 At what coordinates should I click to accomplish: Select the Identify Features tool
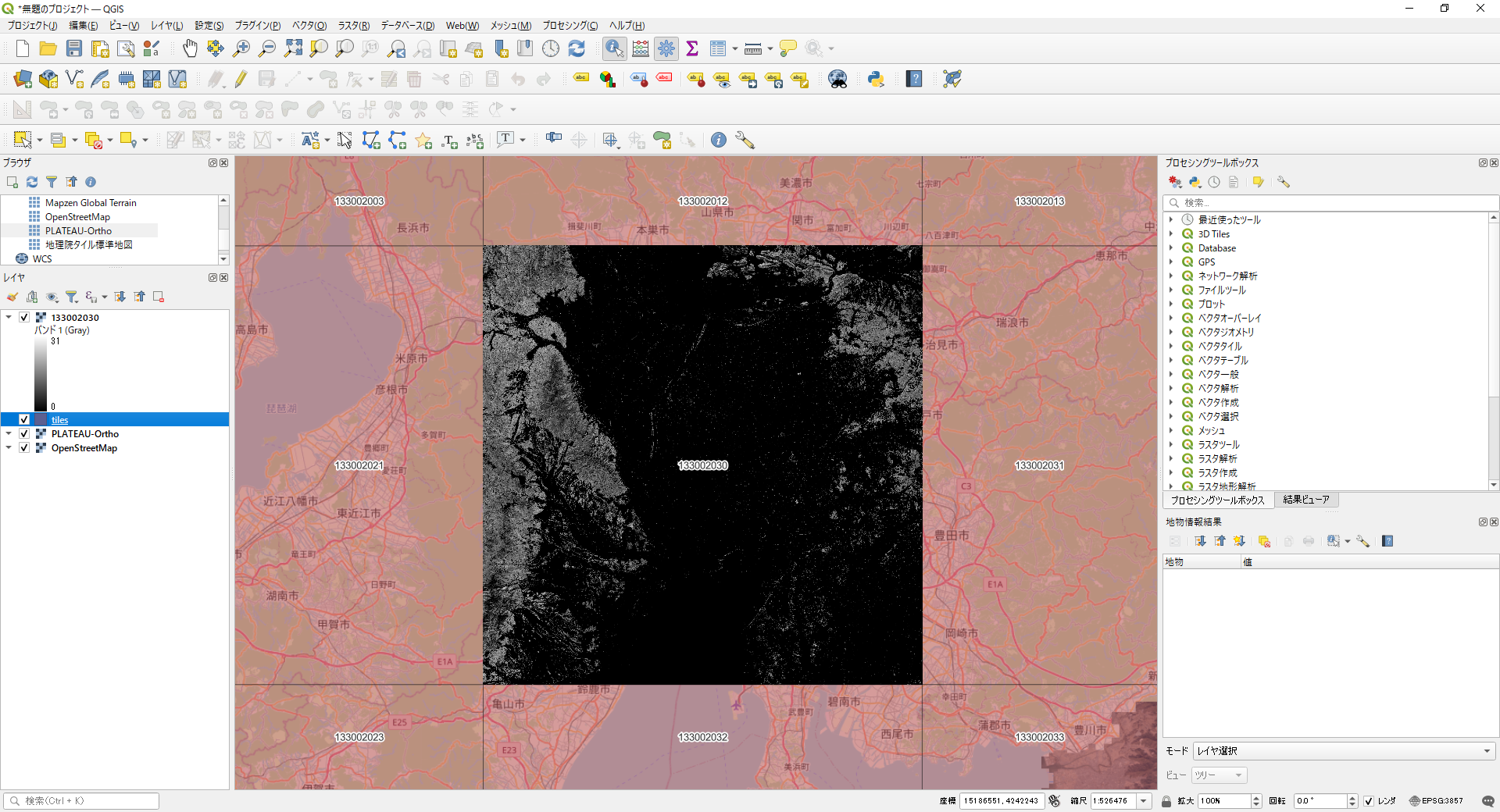point(615,48)
